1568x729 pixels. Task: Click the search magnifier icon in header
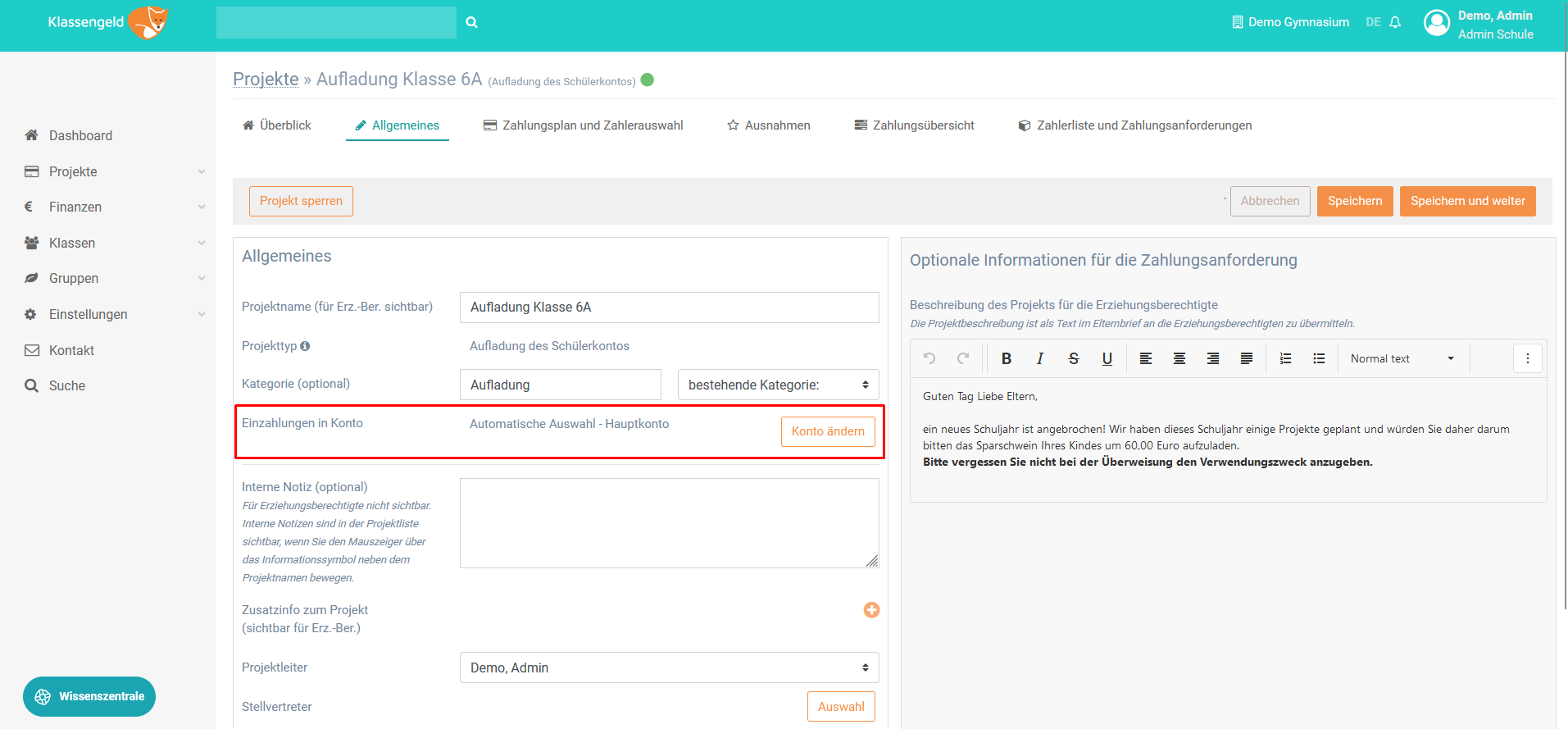(472, 23)
